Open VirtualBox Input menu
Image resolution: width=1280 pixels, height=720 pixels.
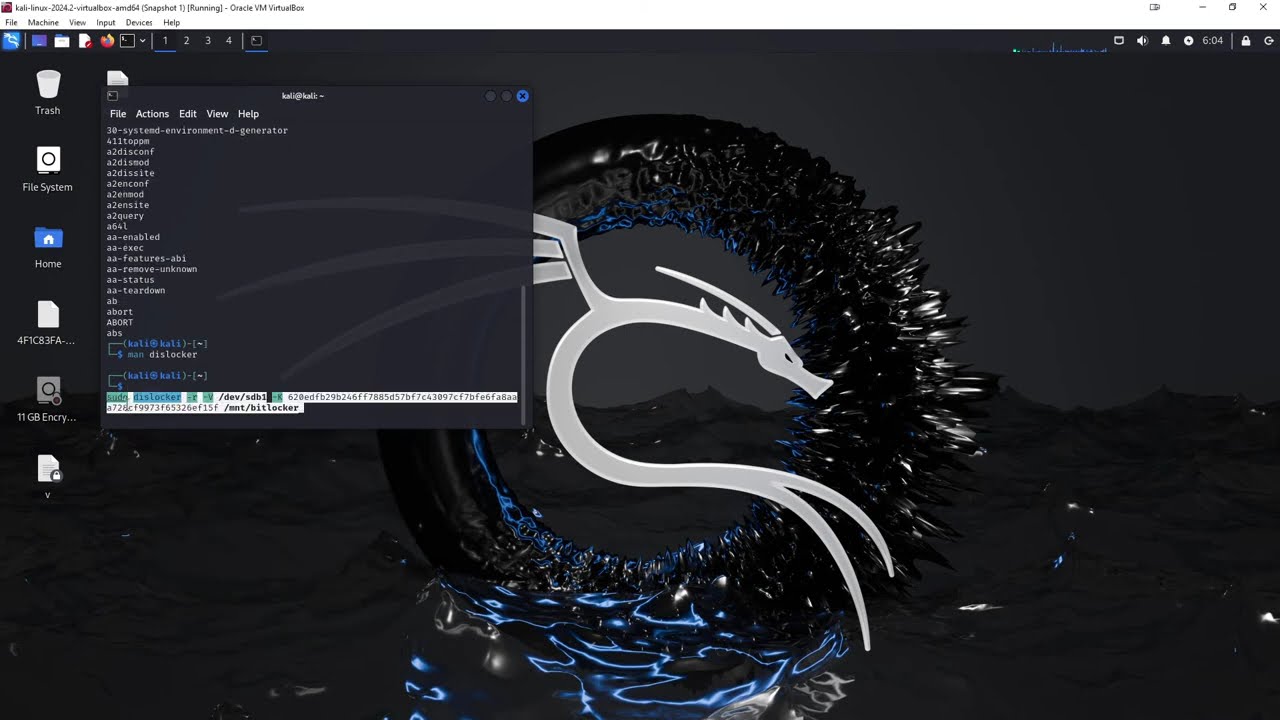point(105,22)
